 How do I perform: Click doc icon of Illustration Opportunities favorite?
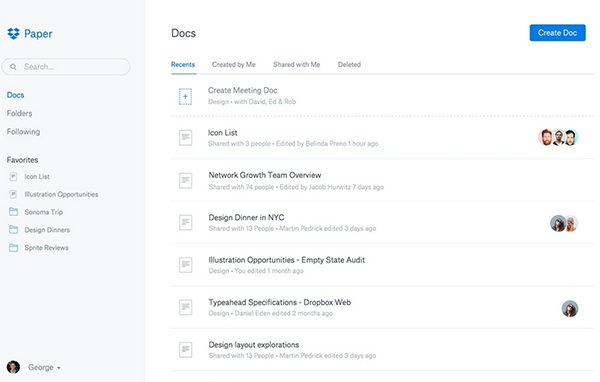pos(13,194)
